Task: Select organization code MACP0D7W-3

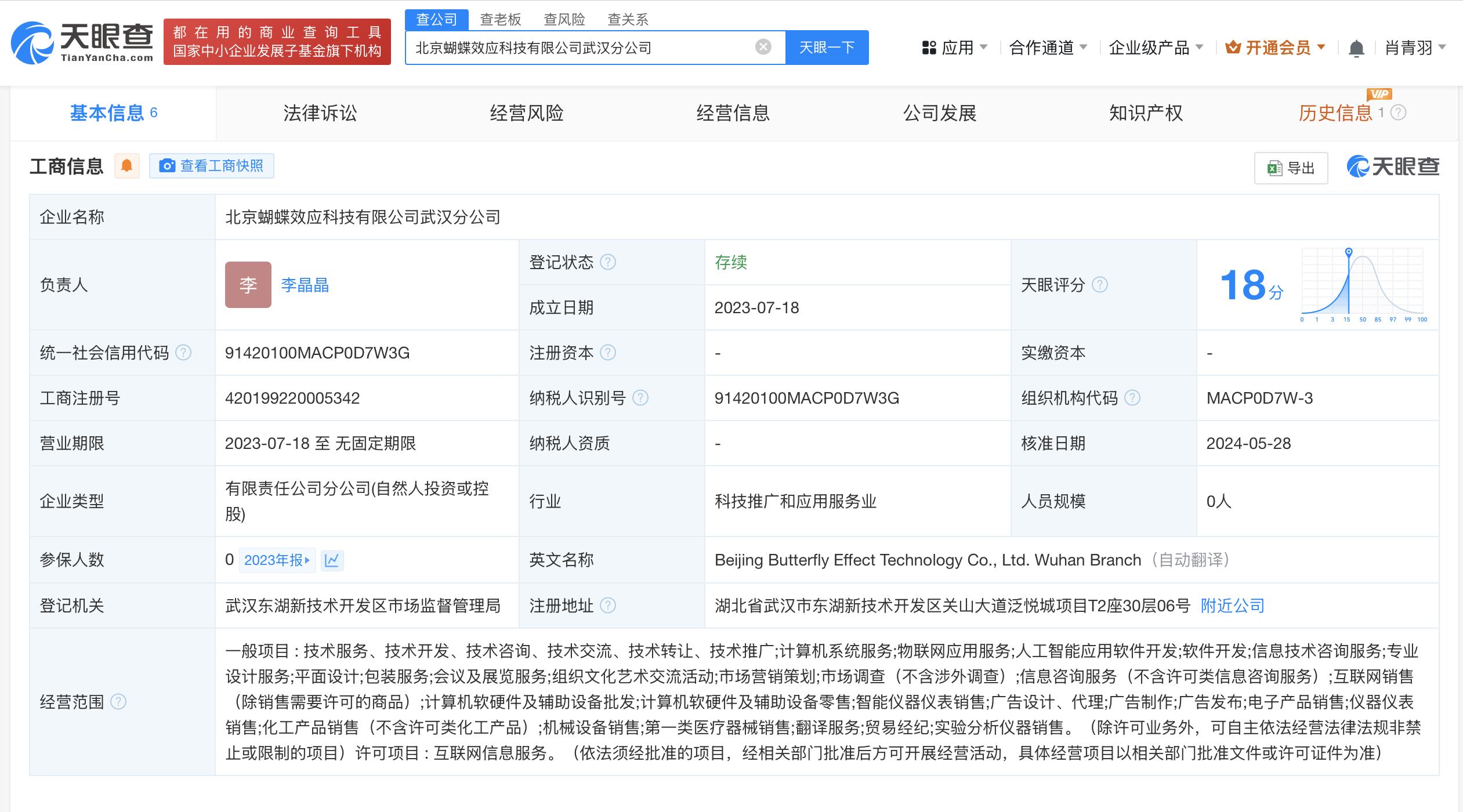Action: click(x=1259, y=398)
